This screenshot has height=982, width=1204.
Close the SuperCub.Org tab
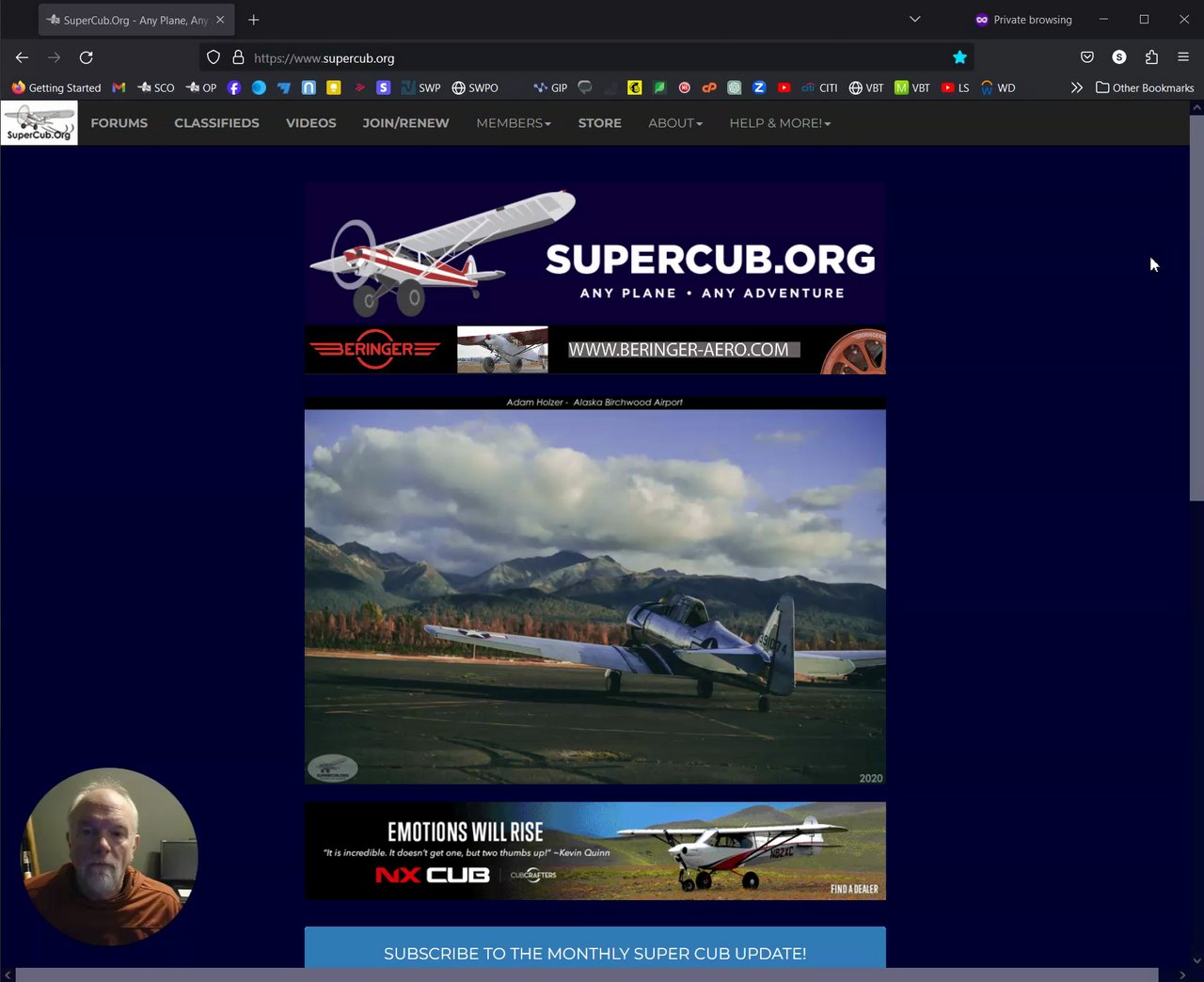coord(220,20)
